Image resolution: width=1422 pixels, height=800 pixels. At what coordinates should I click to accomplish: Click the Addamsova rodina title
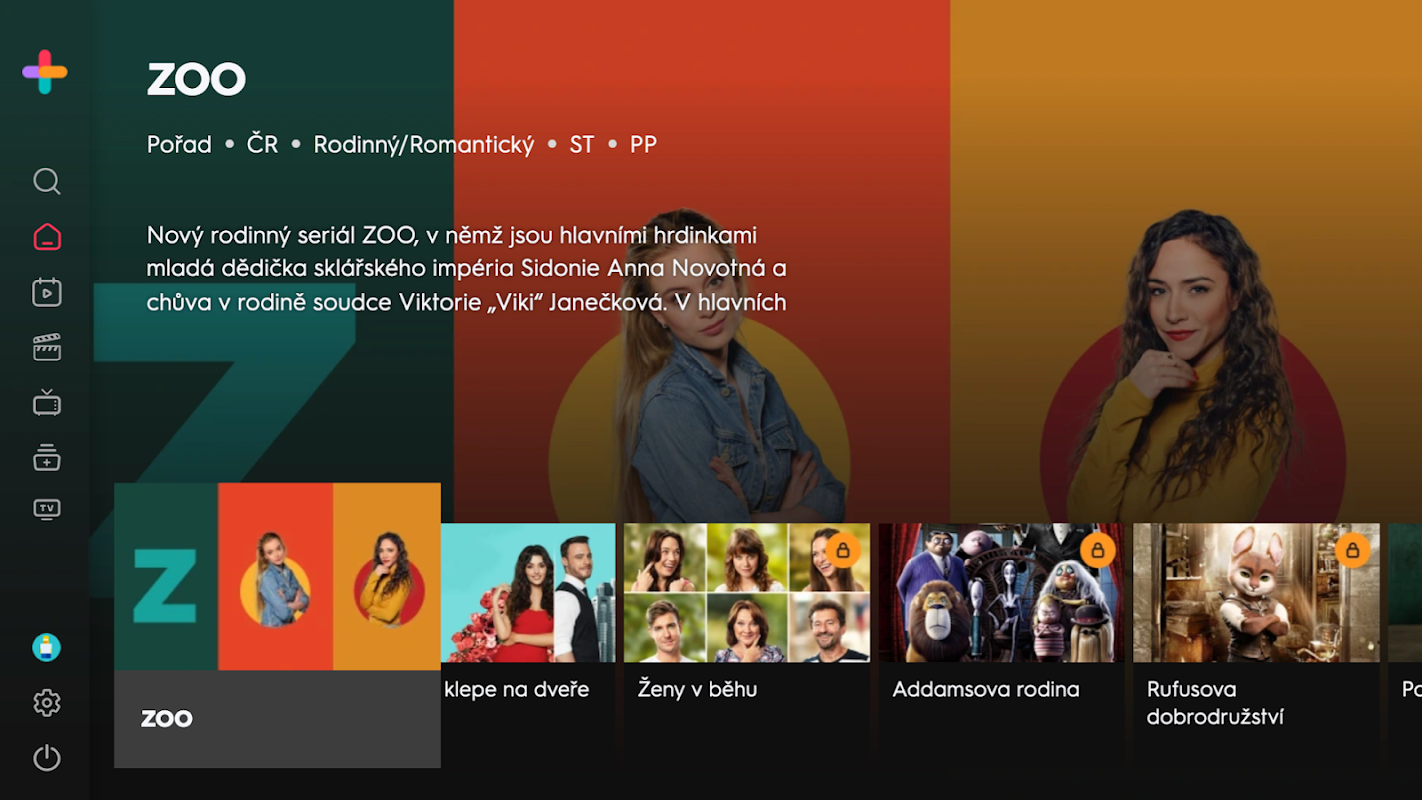click(x=986, y=689)
